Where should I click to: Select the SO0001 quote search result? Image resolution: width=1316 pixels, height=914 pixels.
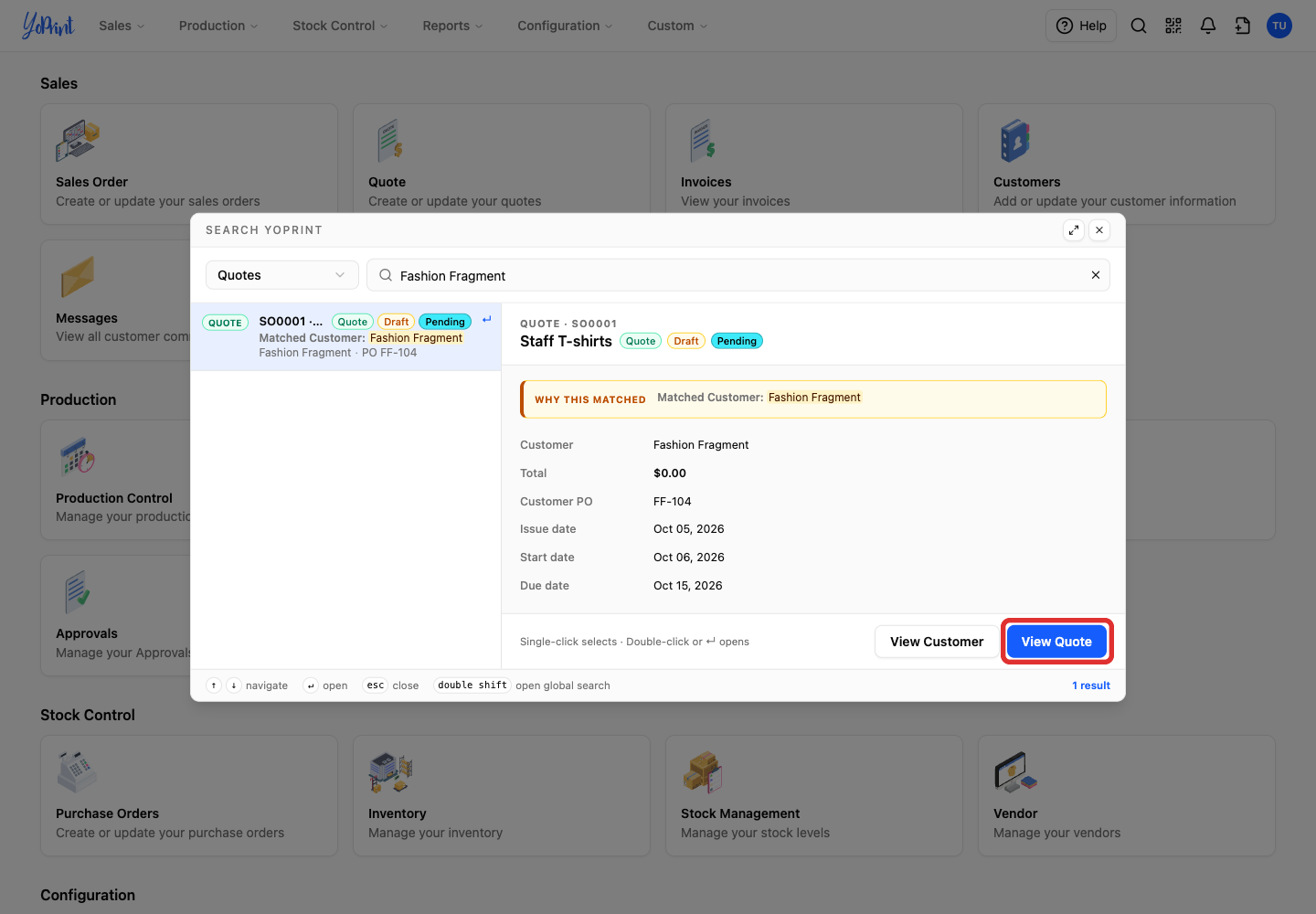point(345,336)
